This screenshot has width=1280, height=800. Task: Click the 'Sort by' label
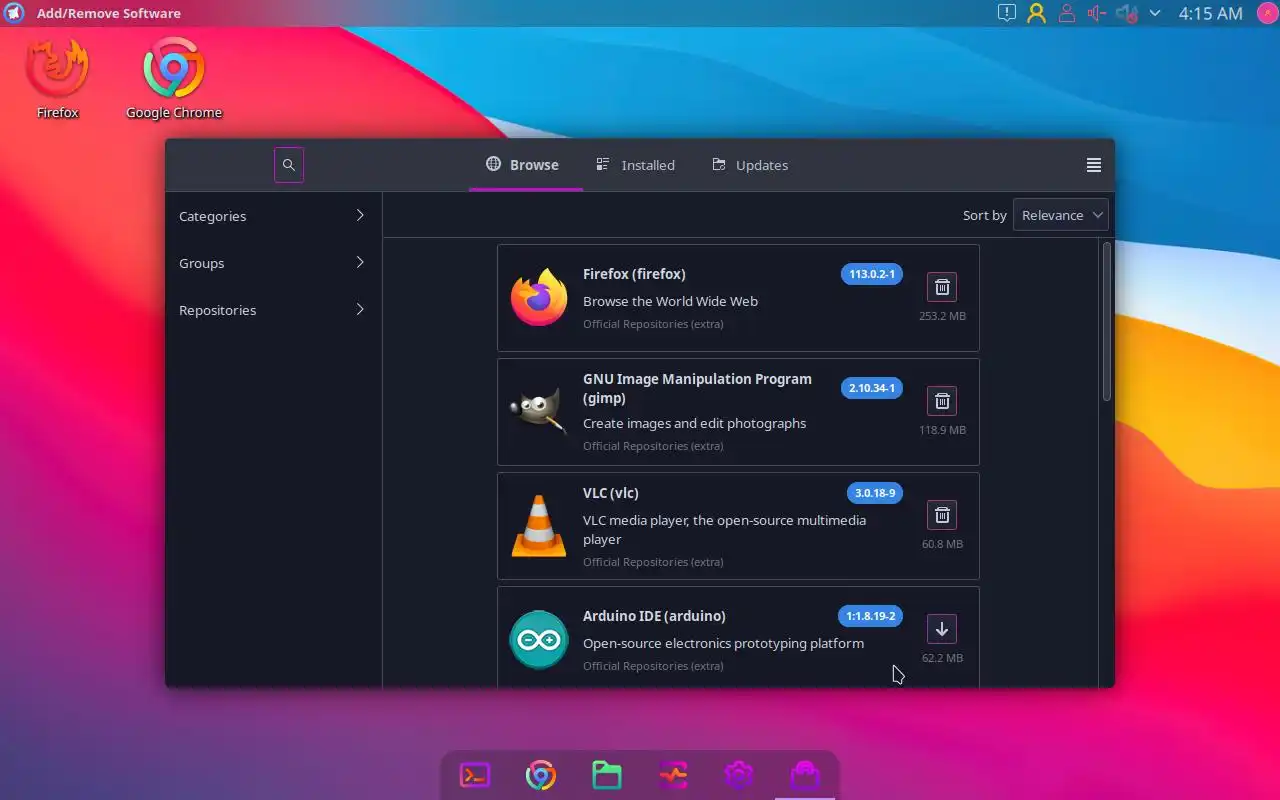984,215
